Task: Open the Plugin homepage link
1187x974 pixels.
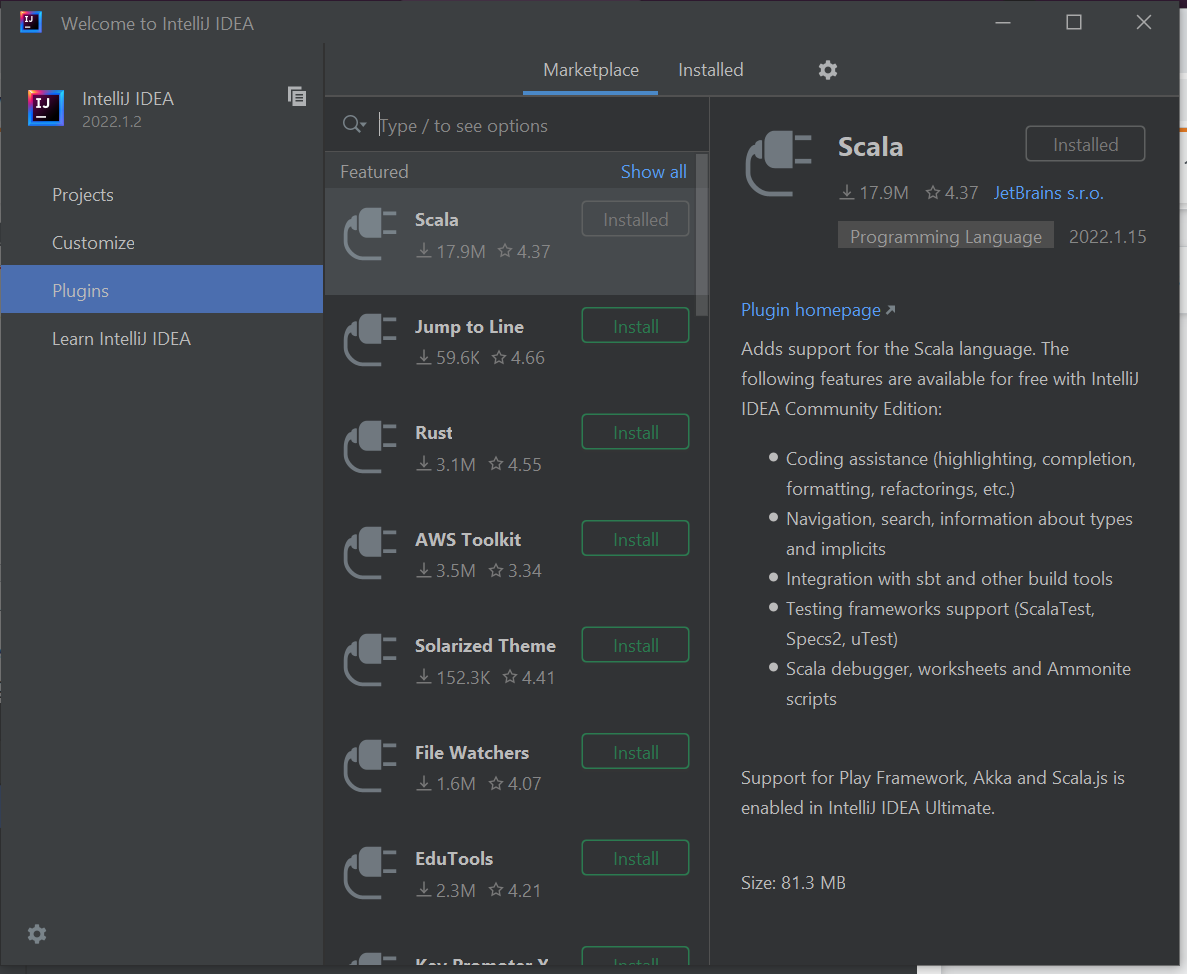Action: [x=811, y=310]
